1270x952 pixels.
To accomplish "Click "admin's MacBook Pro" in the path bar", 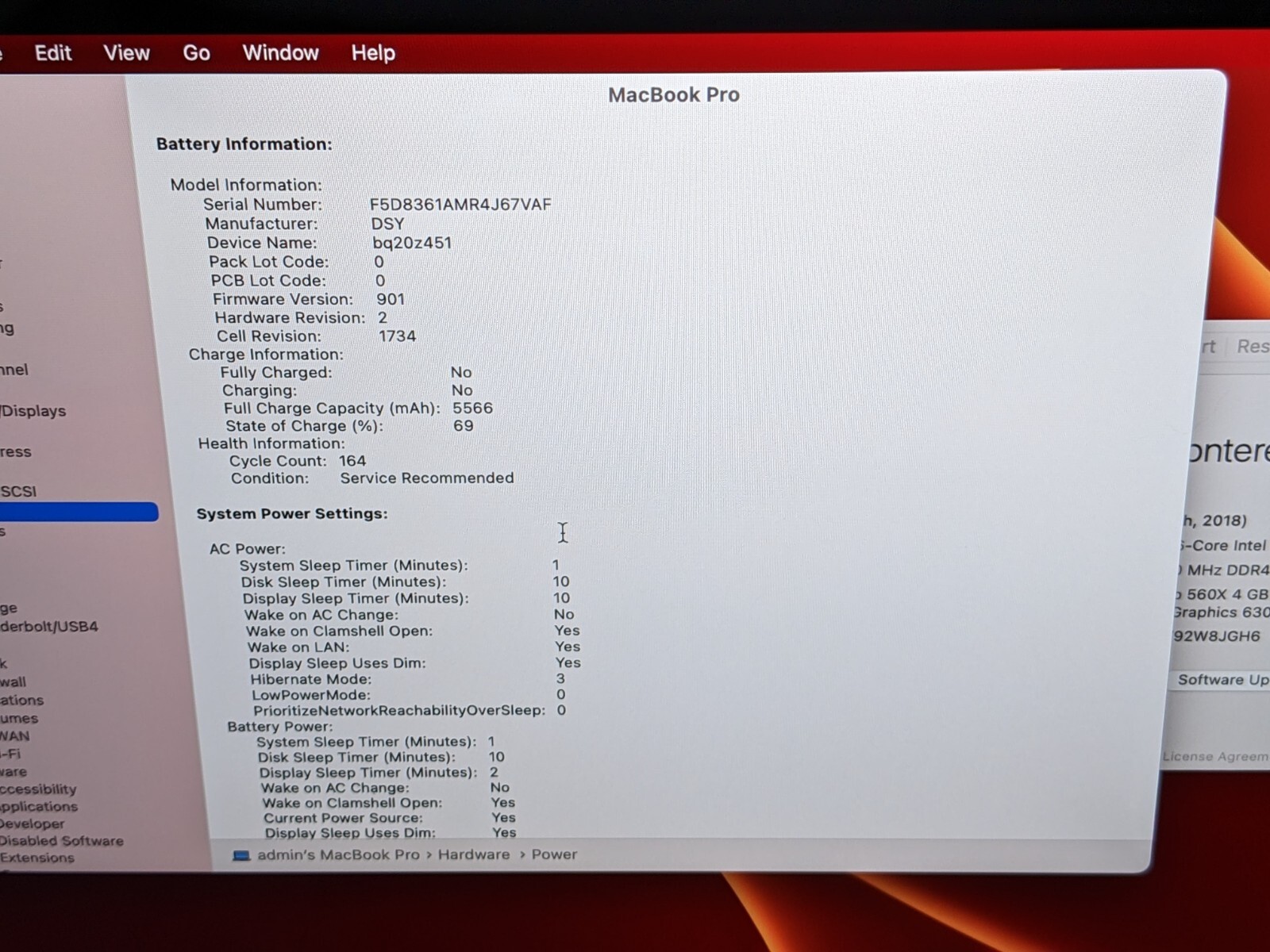I will [338, 854].
